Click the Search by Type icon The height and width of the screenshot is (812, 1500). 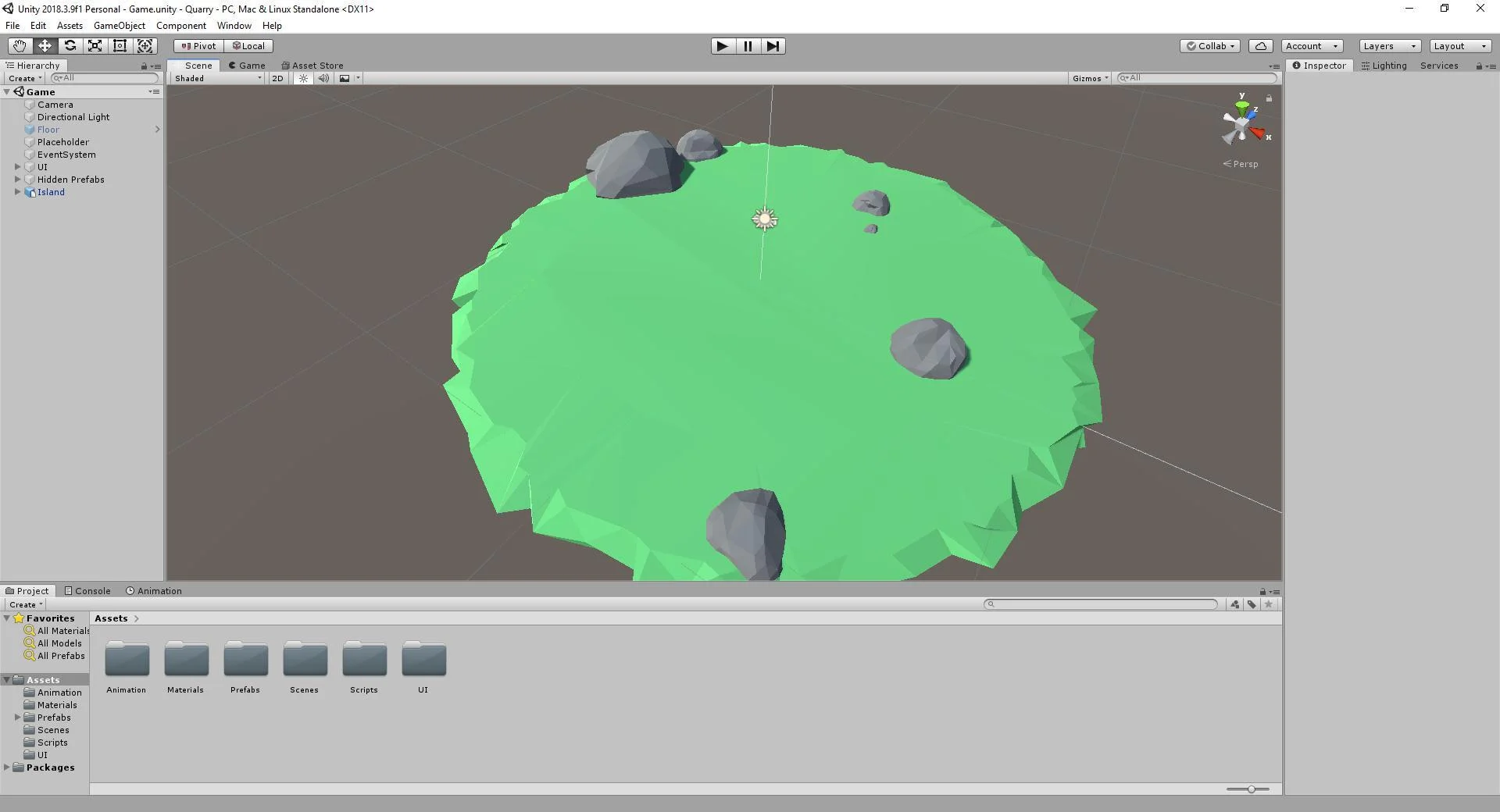pyautogui.click(x=1234, y=604)
